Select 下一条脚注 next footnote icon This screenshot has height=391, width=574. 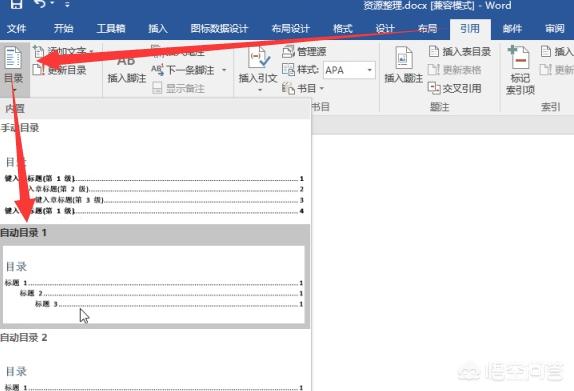157,70
